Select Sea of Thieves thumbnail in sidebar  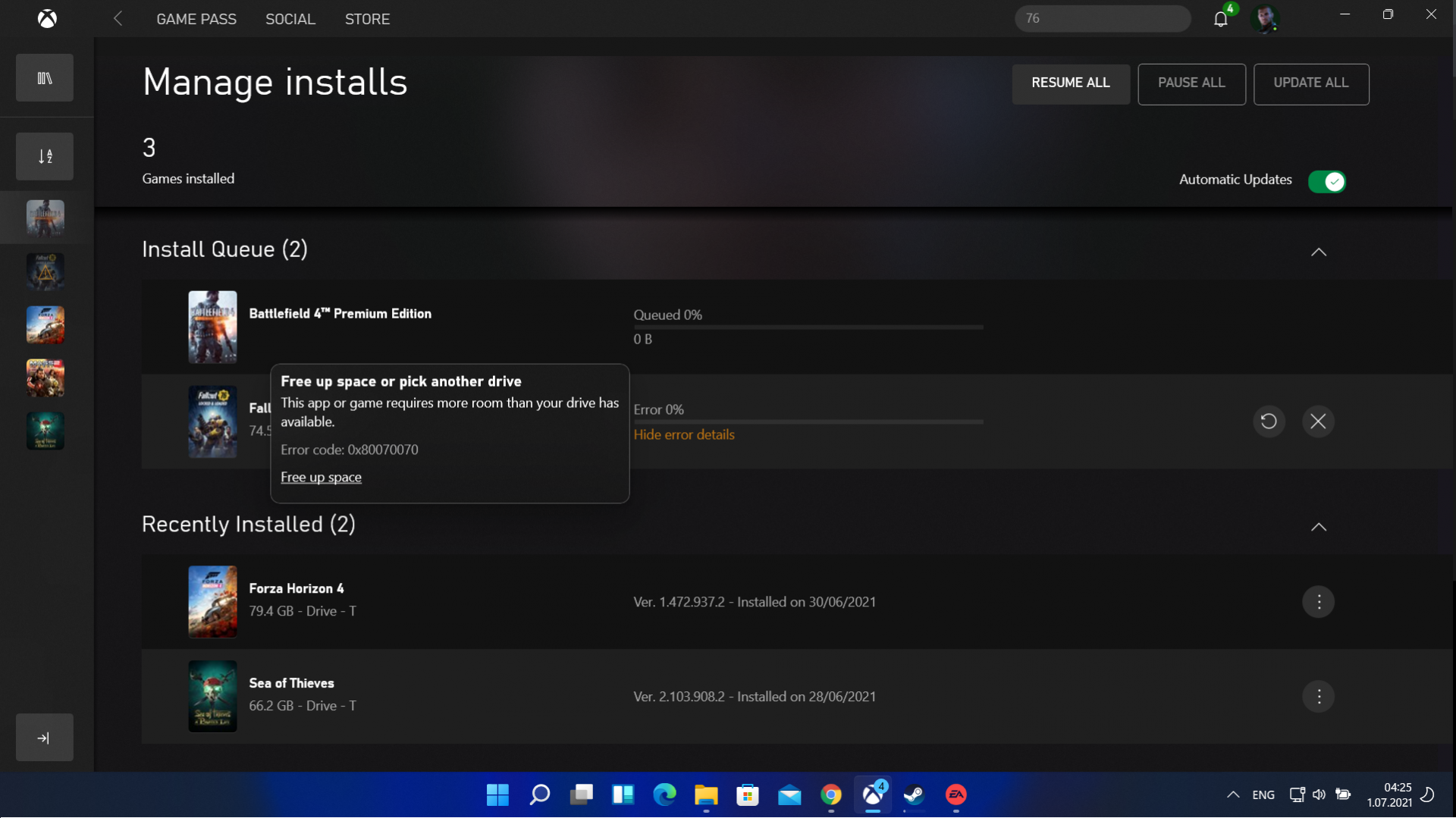45,431
